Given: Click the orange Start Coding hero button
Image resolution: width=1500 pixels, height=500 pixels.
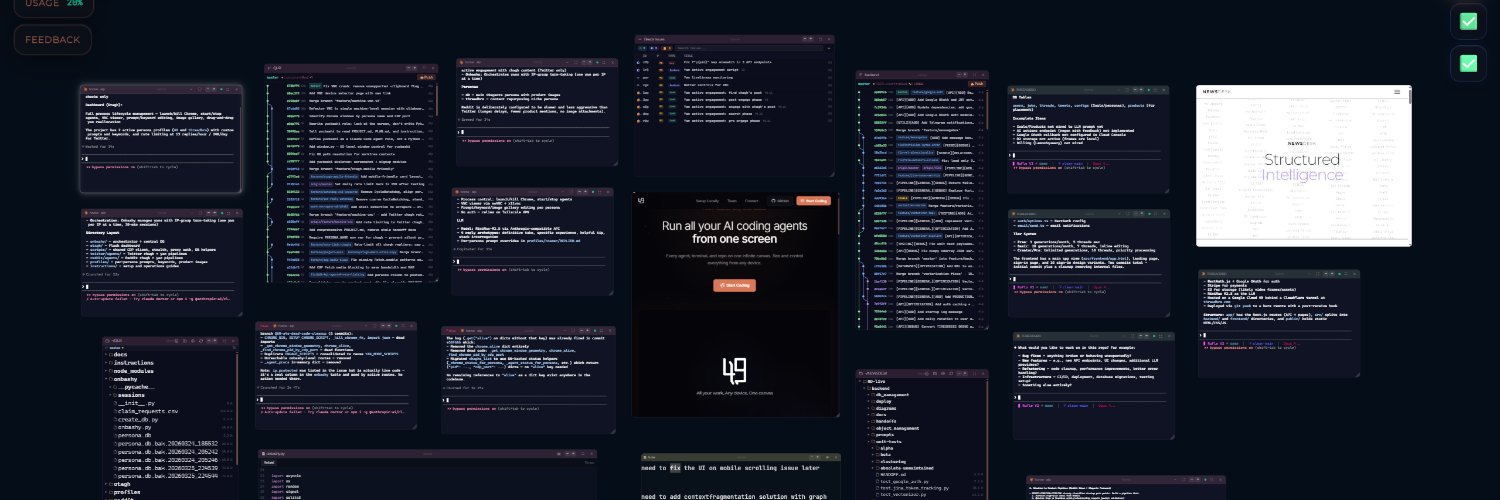Looking at the screenshot, I should click(735, 285).
